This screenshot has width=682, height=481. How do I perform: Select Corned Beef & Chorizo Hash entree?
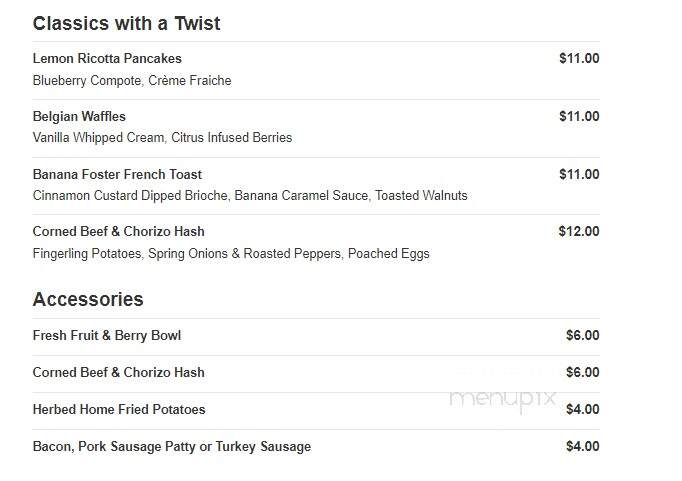pyautogui.click(x=118, y=231)
